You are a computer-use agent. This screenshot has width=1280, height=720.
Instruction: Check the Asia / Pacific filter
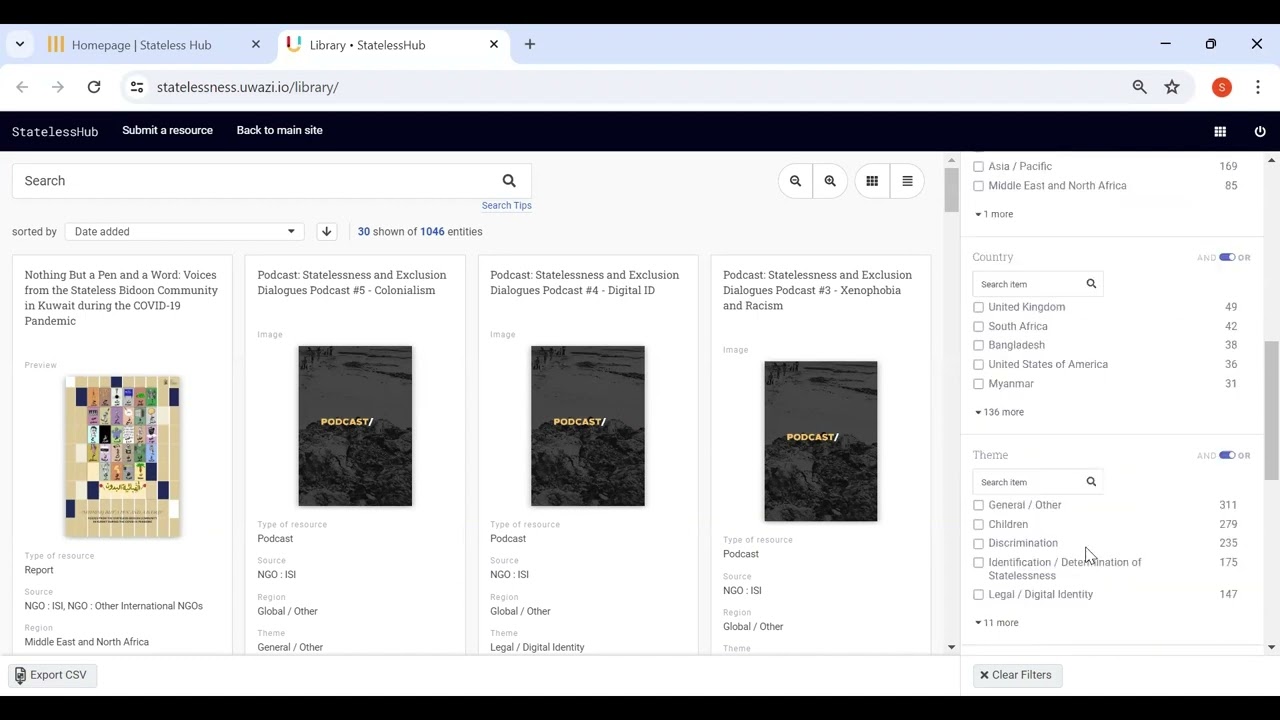978,167
